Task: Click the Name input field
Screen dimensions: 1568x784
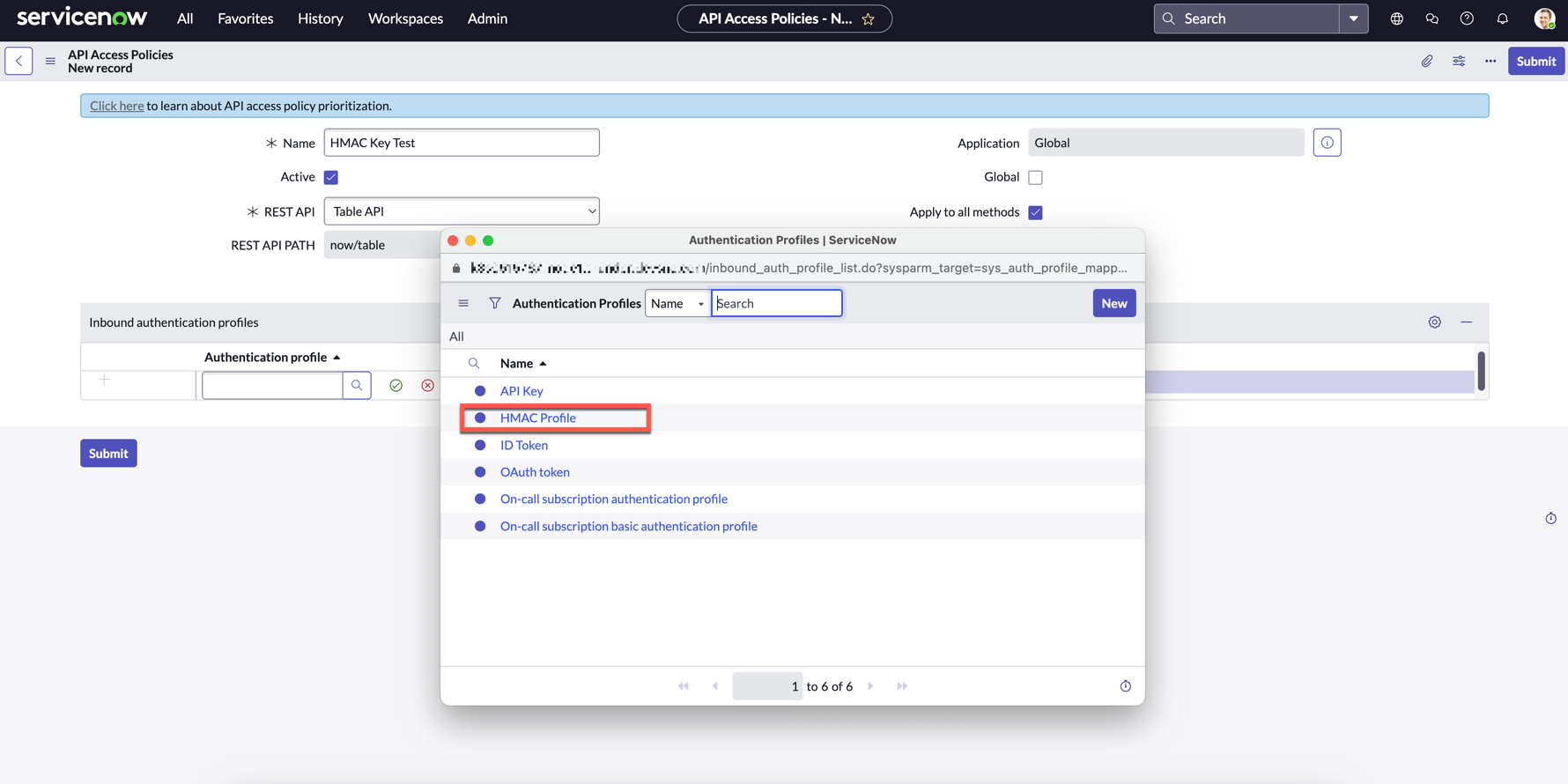Action: click(462, 143)
